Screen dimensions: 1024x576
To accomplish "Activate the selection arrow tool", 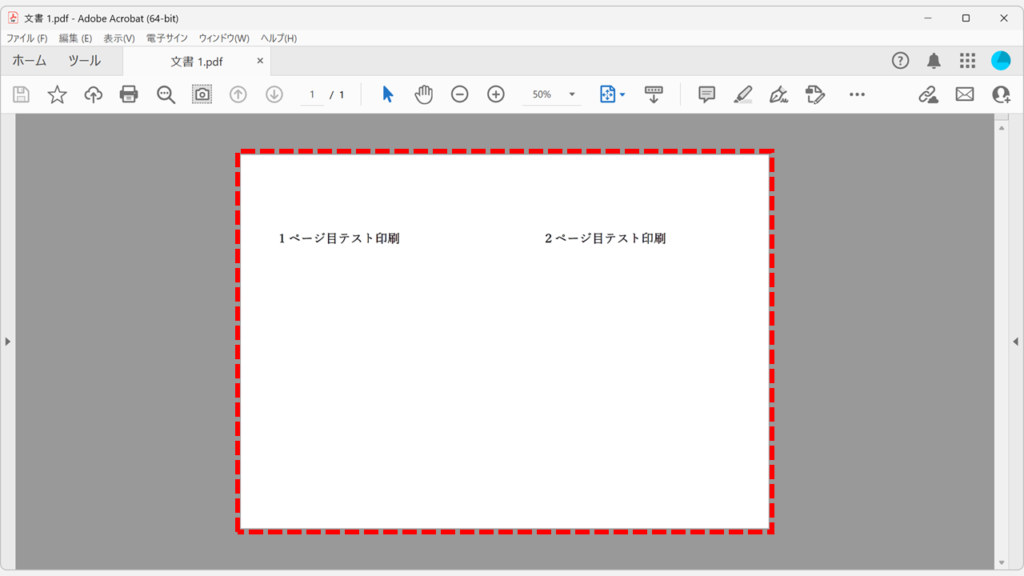I will 388,95.
